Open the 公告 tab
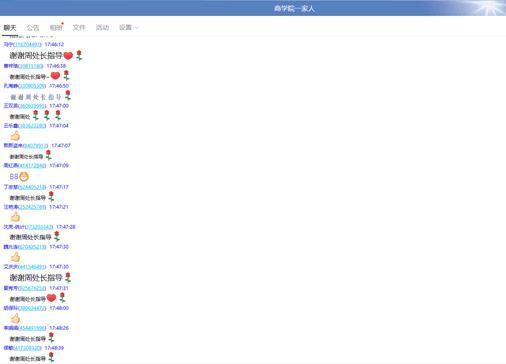This screenshot has width=506, height=364. [33, 28]
